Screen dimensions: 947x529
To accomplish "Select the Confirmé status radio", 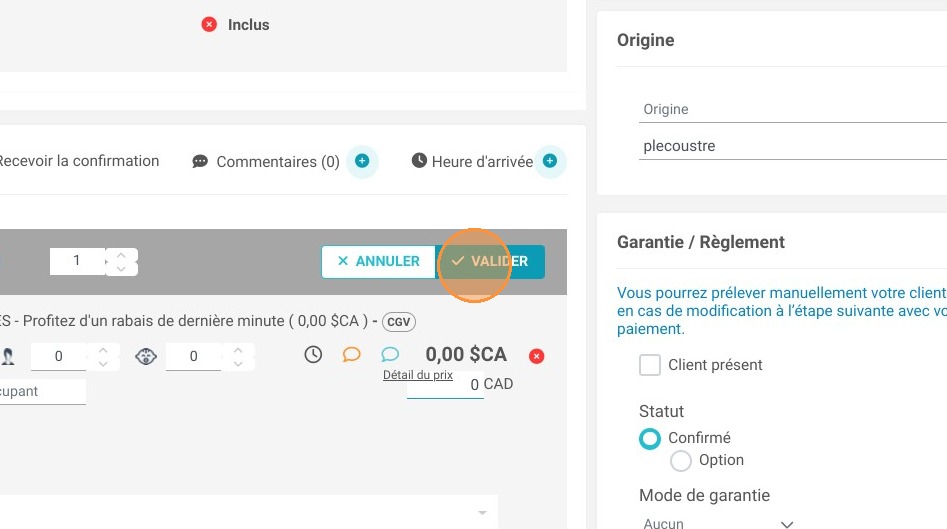I will (x=650, y=438).
